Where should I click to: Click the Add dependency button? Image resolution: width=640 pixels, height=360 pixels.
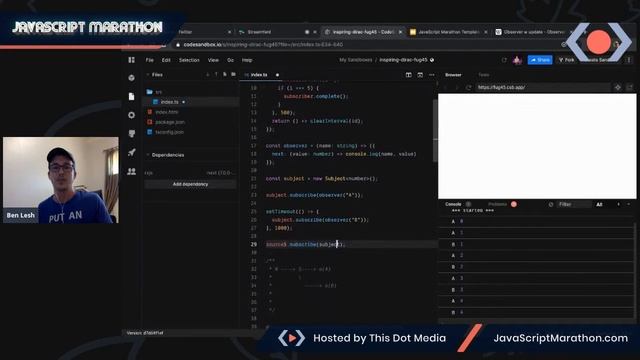click(x=190, y=184)
